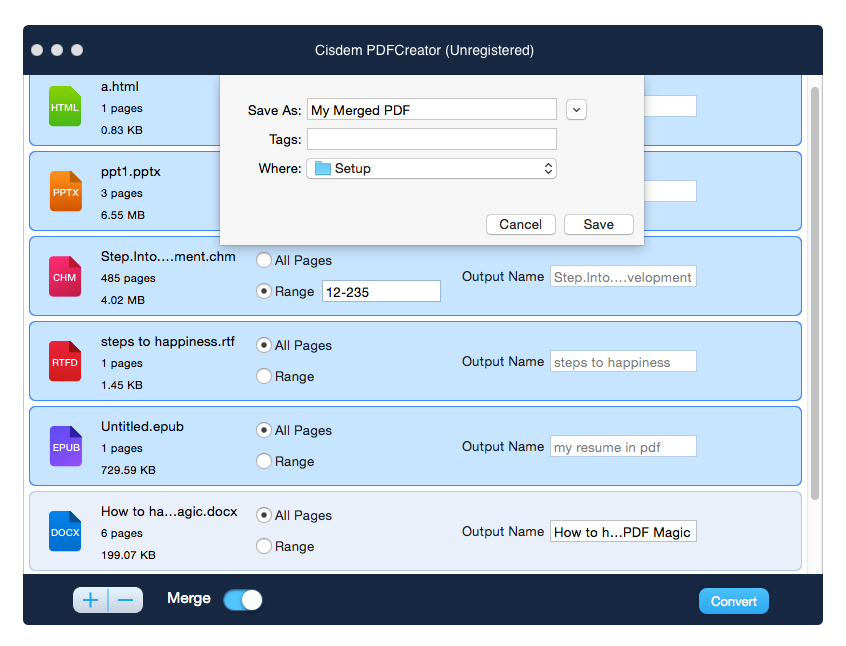Viewport: 846px width, 646px height.
Task: Click Save to confirm merged PDF name
Action: click(x=598, y=224)
